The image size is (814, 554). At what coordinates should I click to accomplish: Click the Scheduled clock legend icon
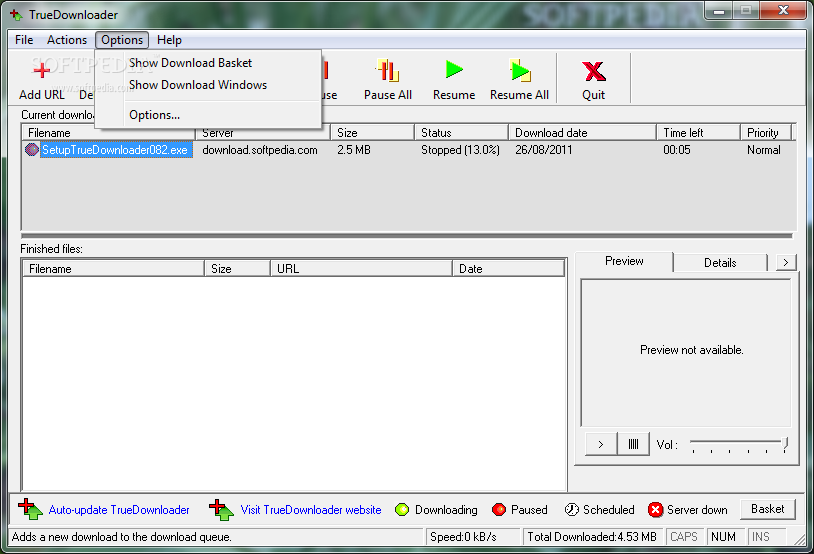pyautogui.click(x=572, y=510)
